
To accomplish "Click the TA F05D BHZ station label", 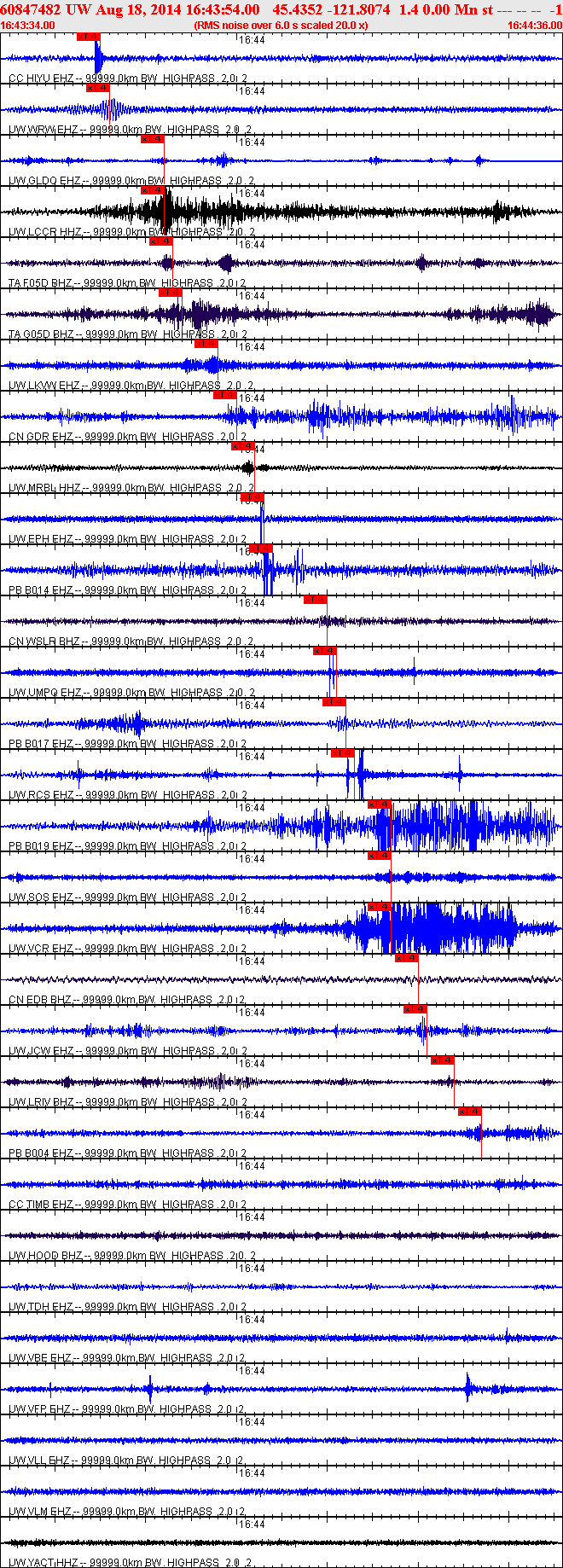I will coord(42,283).
